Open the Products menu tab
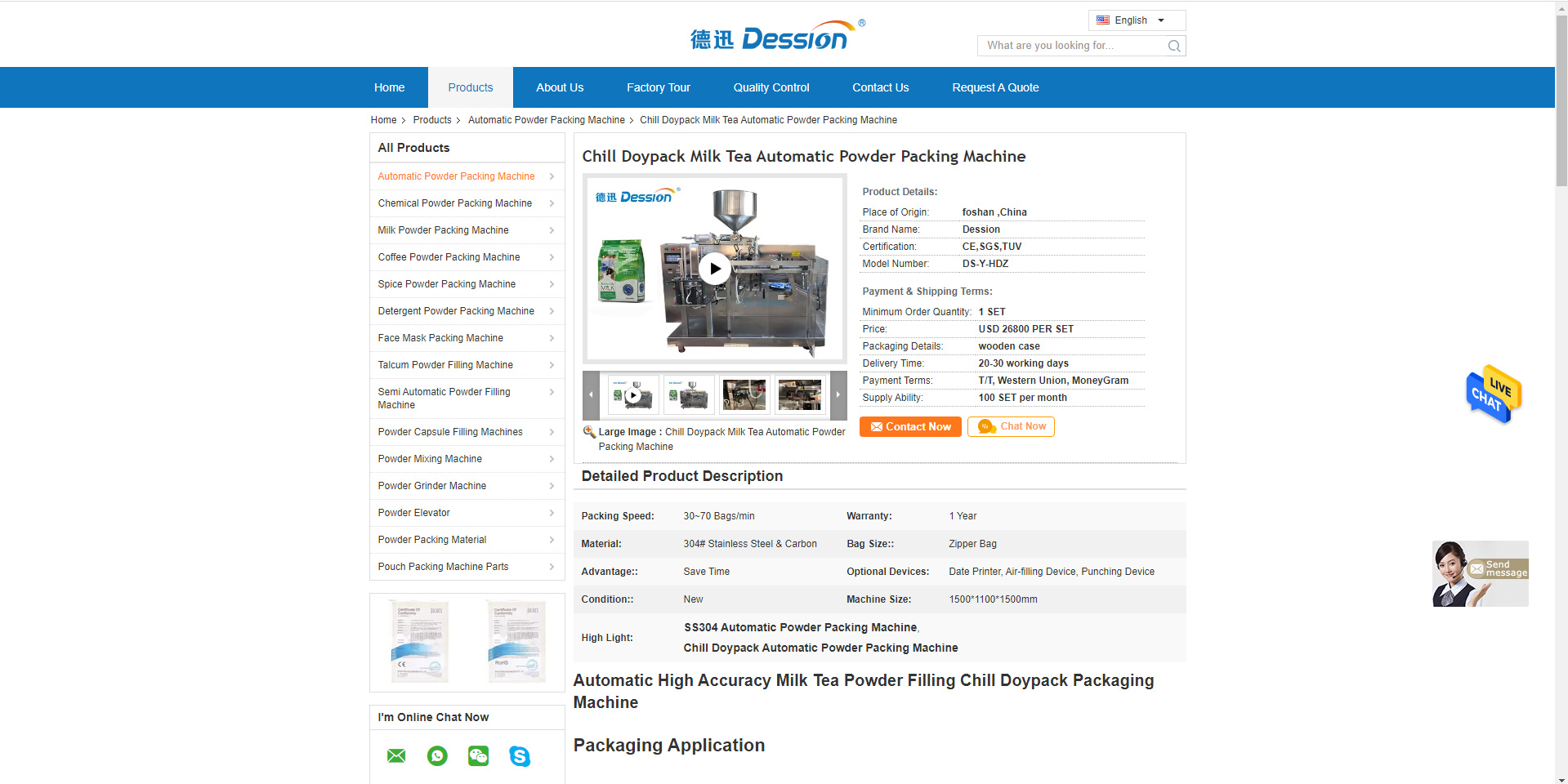1568x784 pixels. point(471,87)
